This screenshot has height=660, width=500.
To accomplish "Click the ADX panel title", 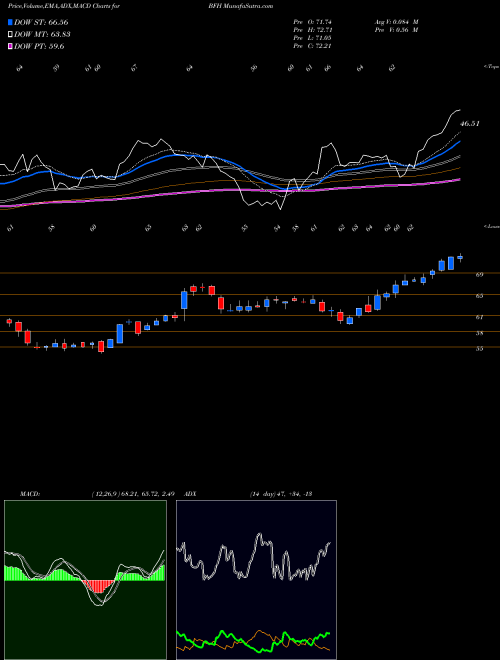I will click(191, 494).
